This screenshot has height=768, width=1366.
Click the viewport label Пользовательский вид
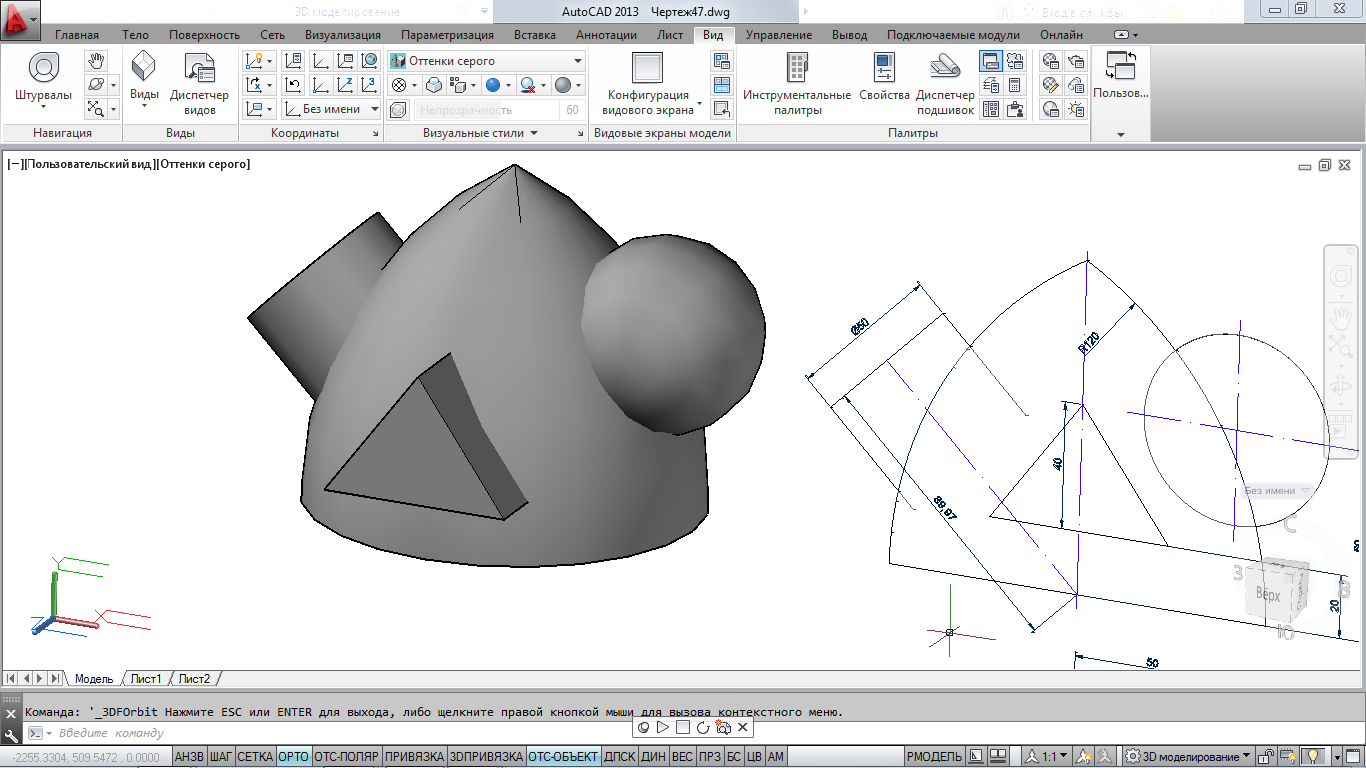[90, 164]
